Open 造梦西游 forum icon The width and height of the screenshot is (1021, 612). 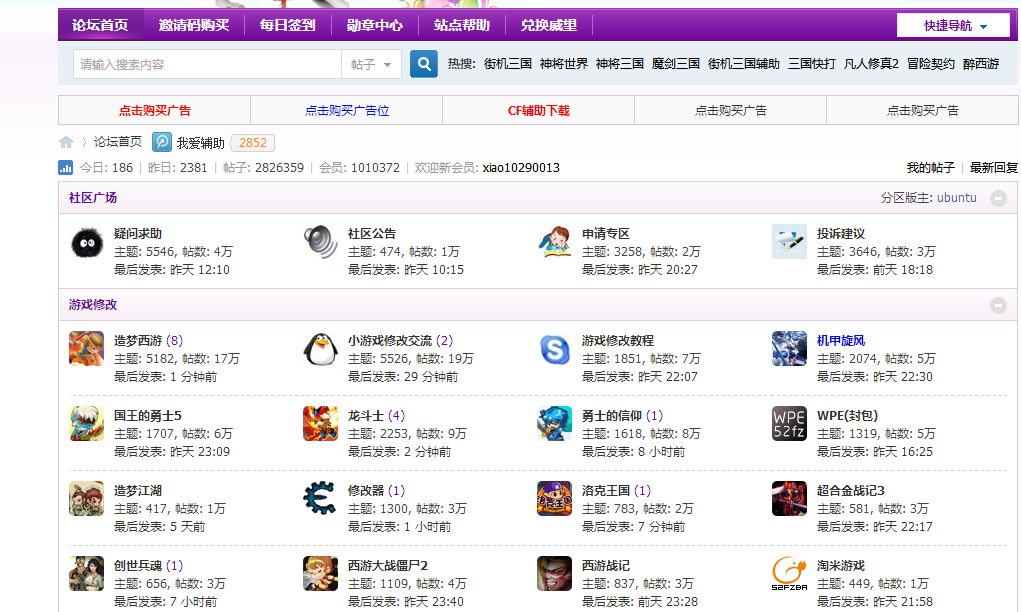pos(87,348)
